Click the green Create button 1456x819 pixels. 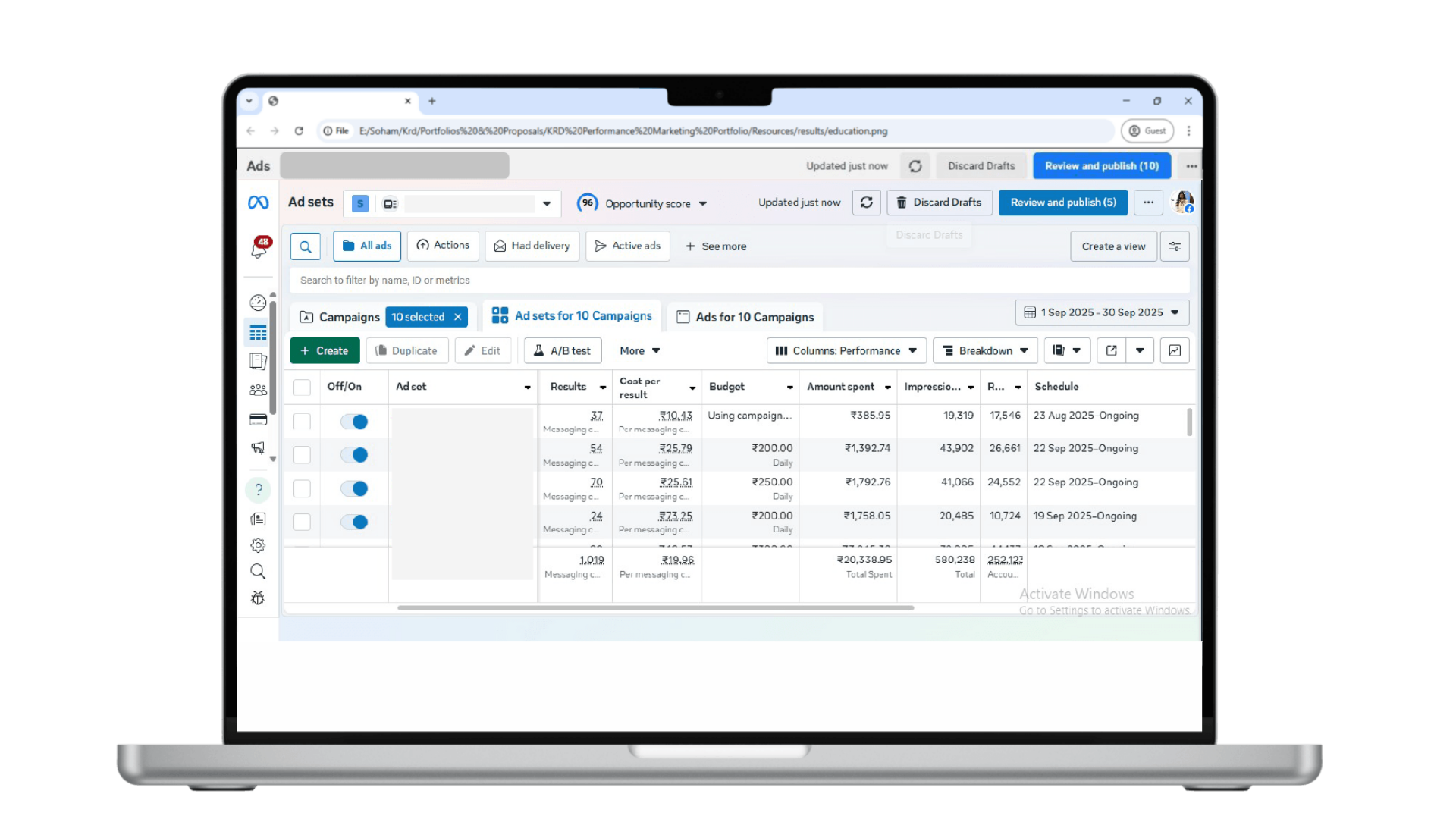coord(325,350)
